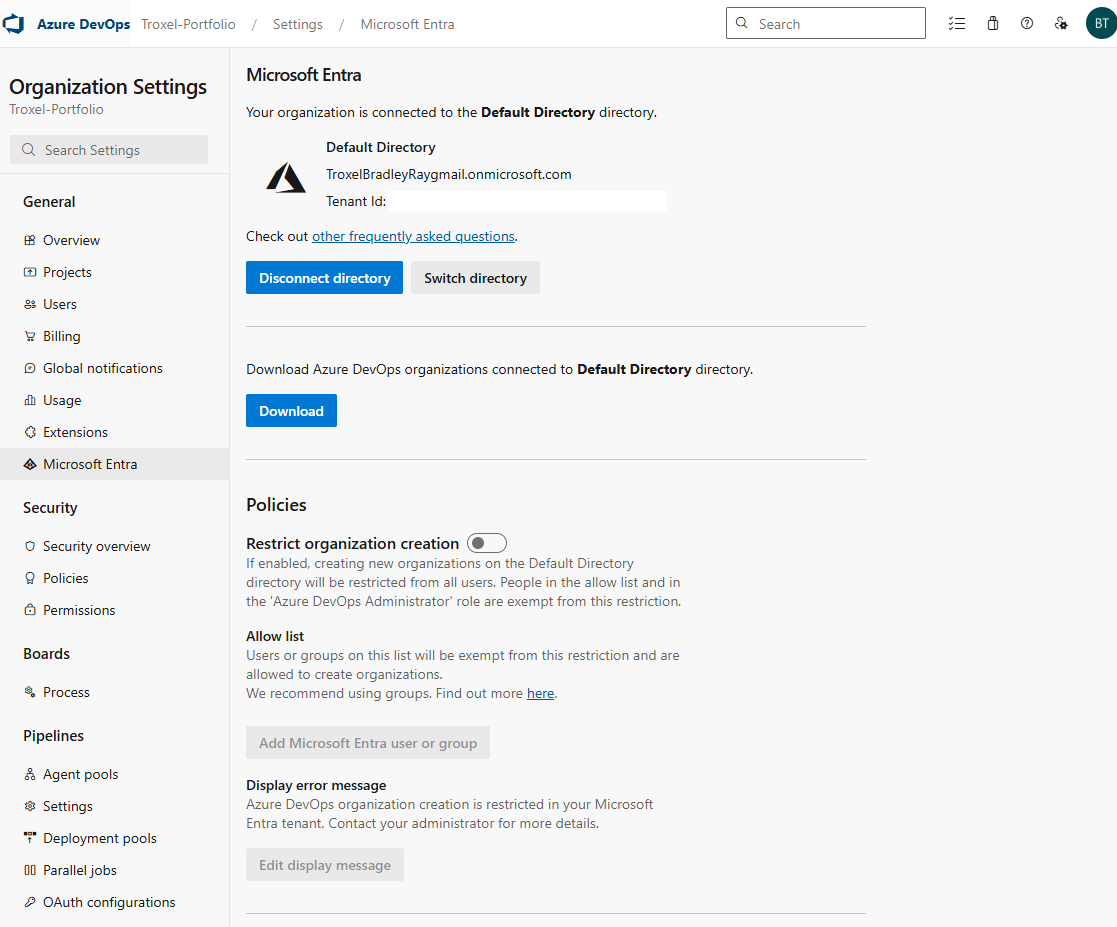Click the Usage bar chart icon
This screenshot has width=1117, height=927.
coord(30,400)
